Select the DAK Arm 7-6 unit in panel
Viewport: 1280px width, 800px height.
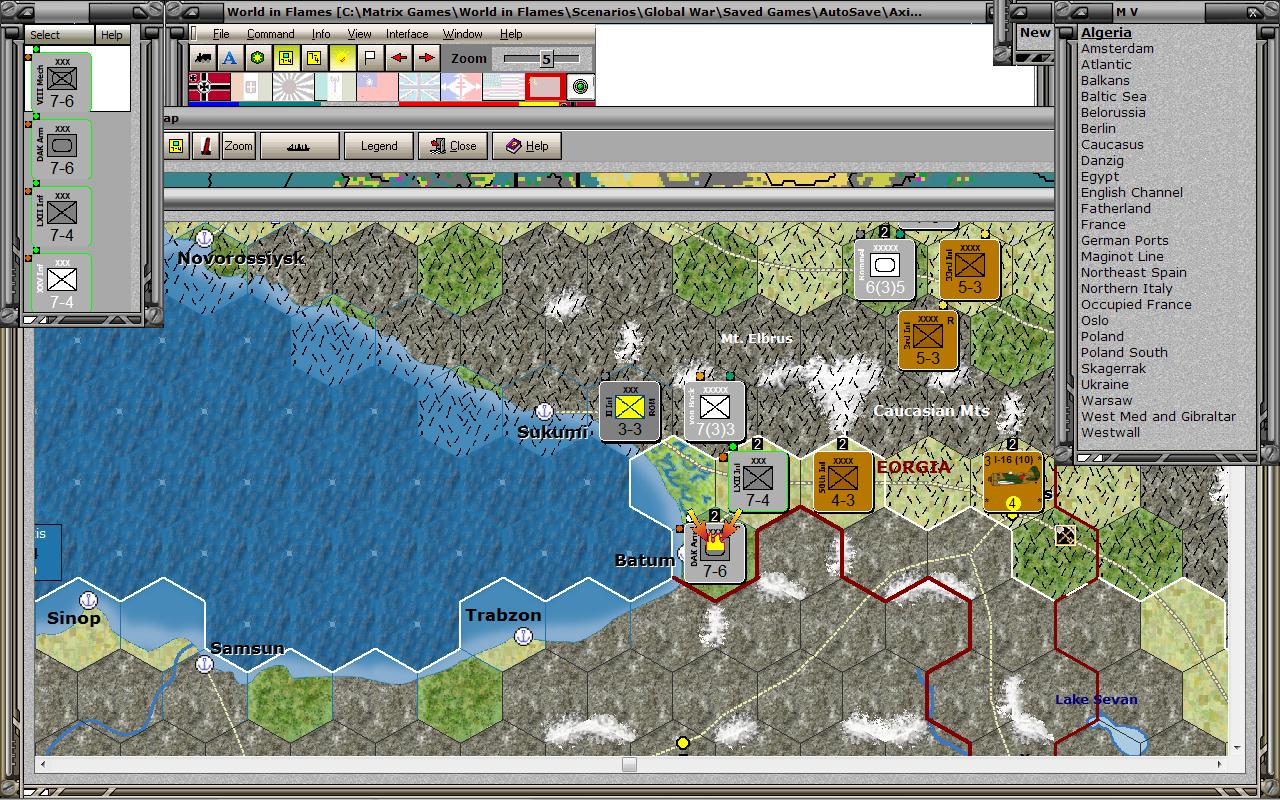pos(61,150)
